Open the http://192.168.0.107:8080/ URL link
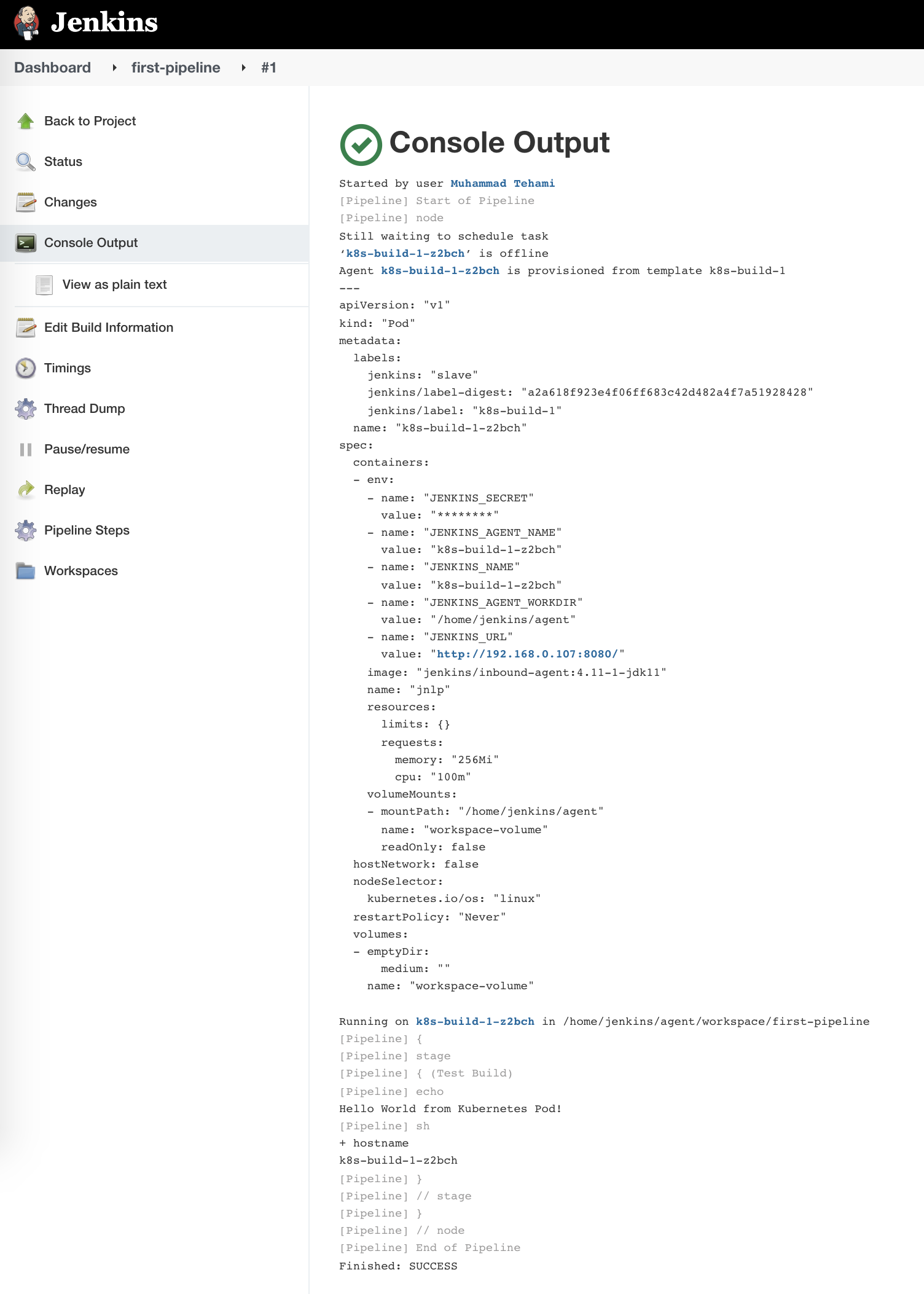The width and height of the screenshot is (924, 1294). pos(527,654)
